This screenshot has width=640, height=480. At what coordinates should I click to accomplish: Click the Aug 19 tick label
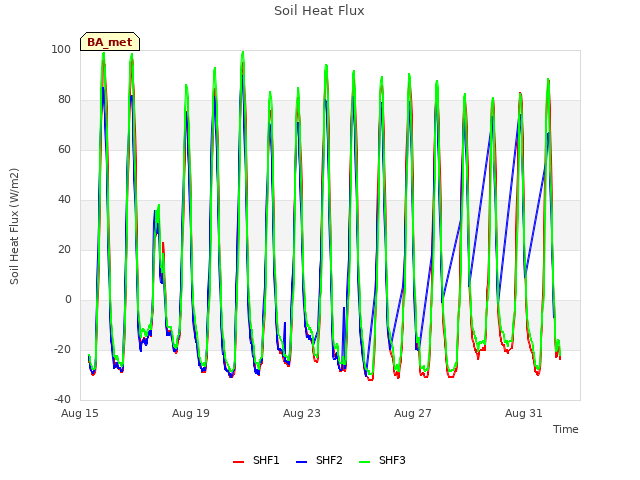point(191,413)
